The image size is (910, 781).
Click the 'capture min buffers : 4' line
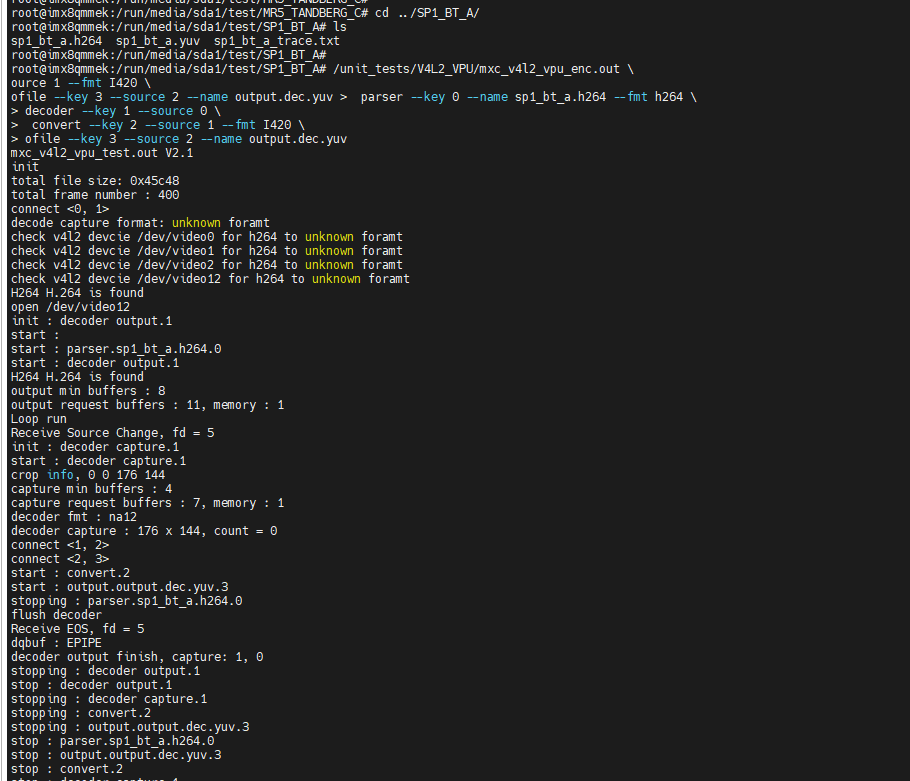pos(91,489)
